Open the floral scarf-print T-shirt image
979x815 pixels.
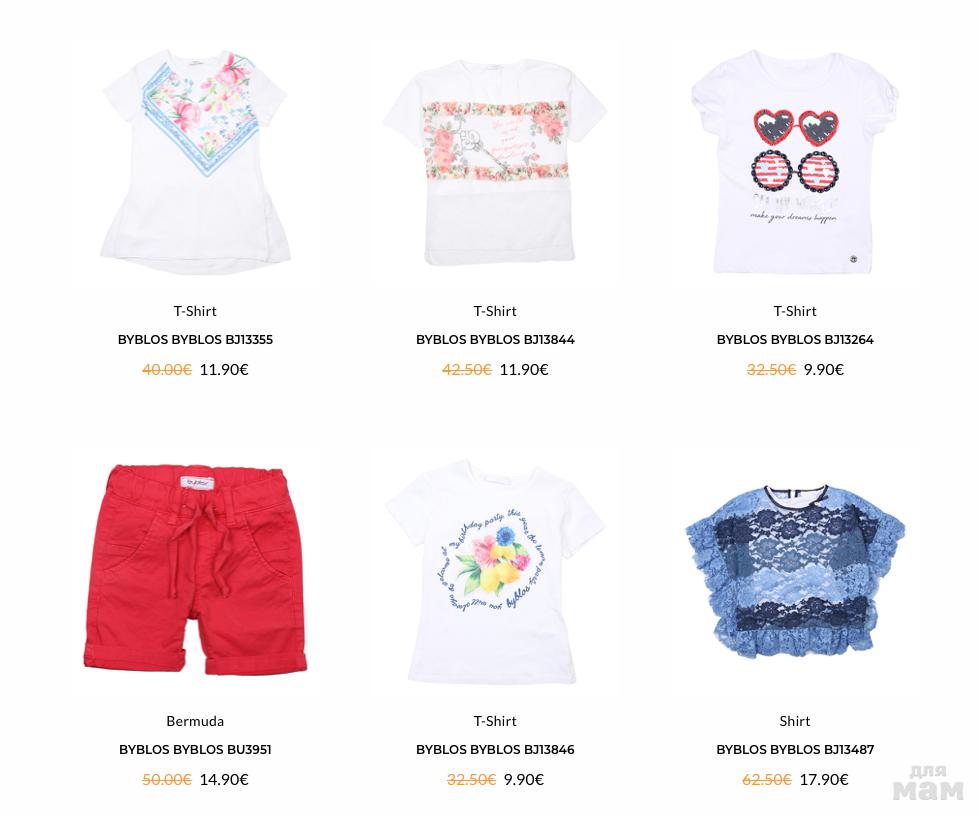coord(195,162)
